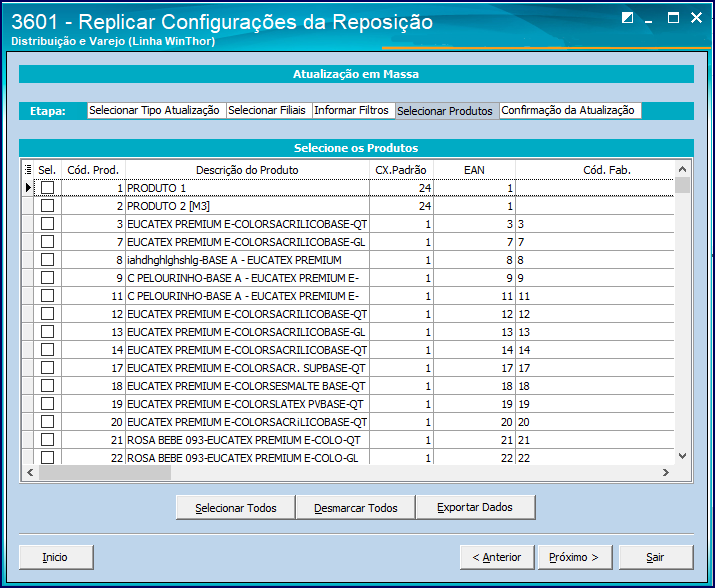Screen dimensions: 715x588
Task: Tick the checkbox for product code 19
Action: pos(47,404)
